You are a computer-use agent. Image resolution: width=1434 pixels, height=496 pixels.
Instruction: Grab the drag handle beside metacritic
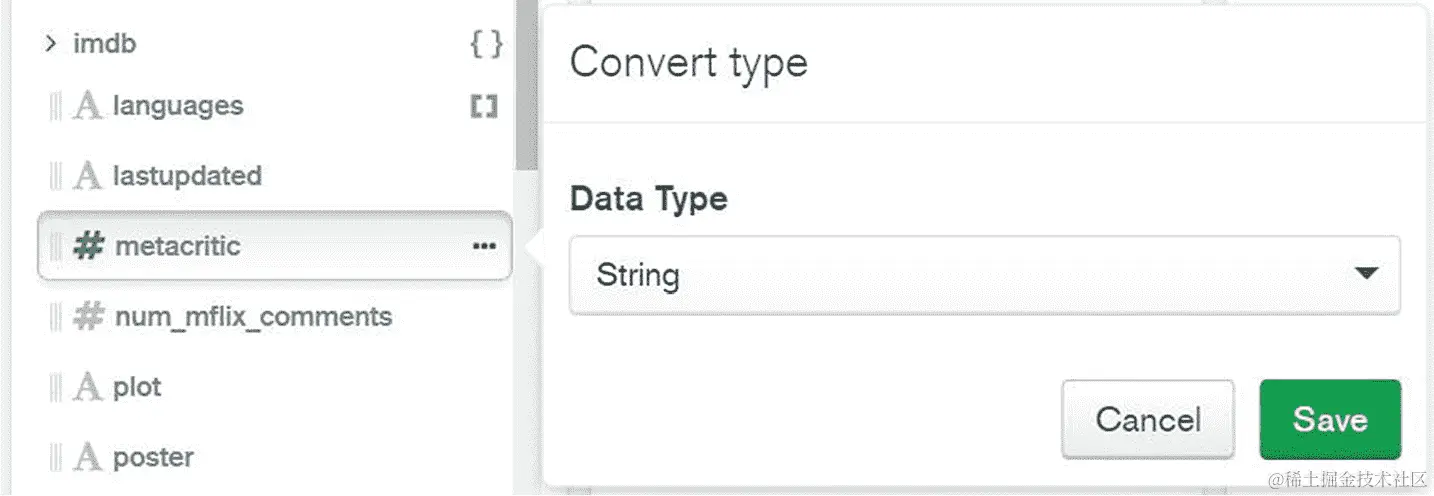56,246
